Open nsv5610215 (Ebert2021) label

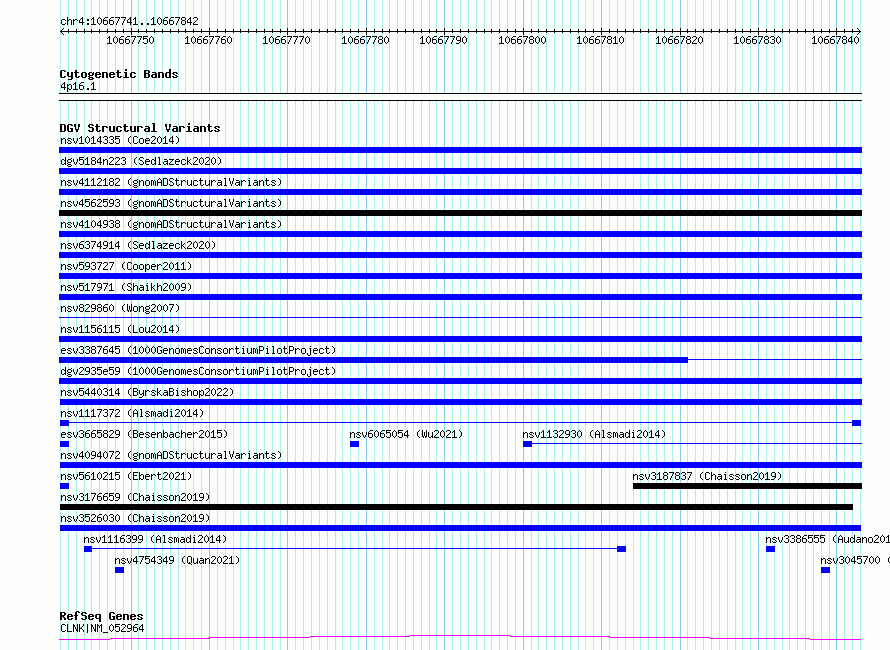[x=126, y=476]
